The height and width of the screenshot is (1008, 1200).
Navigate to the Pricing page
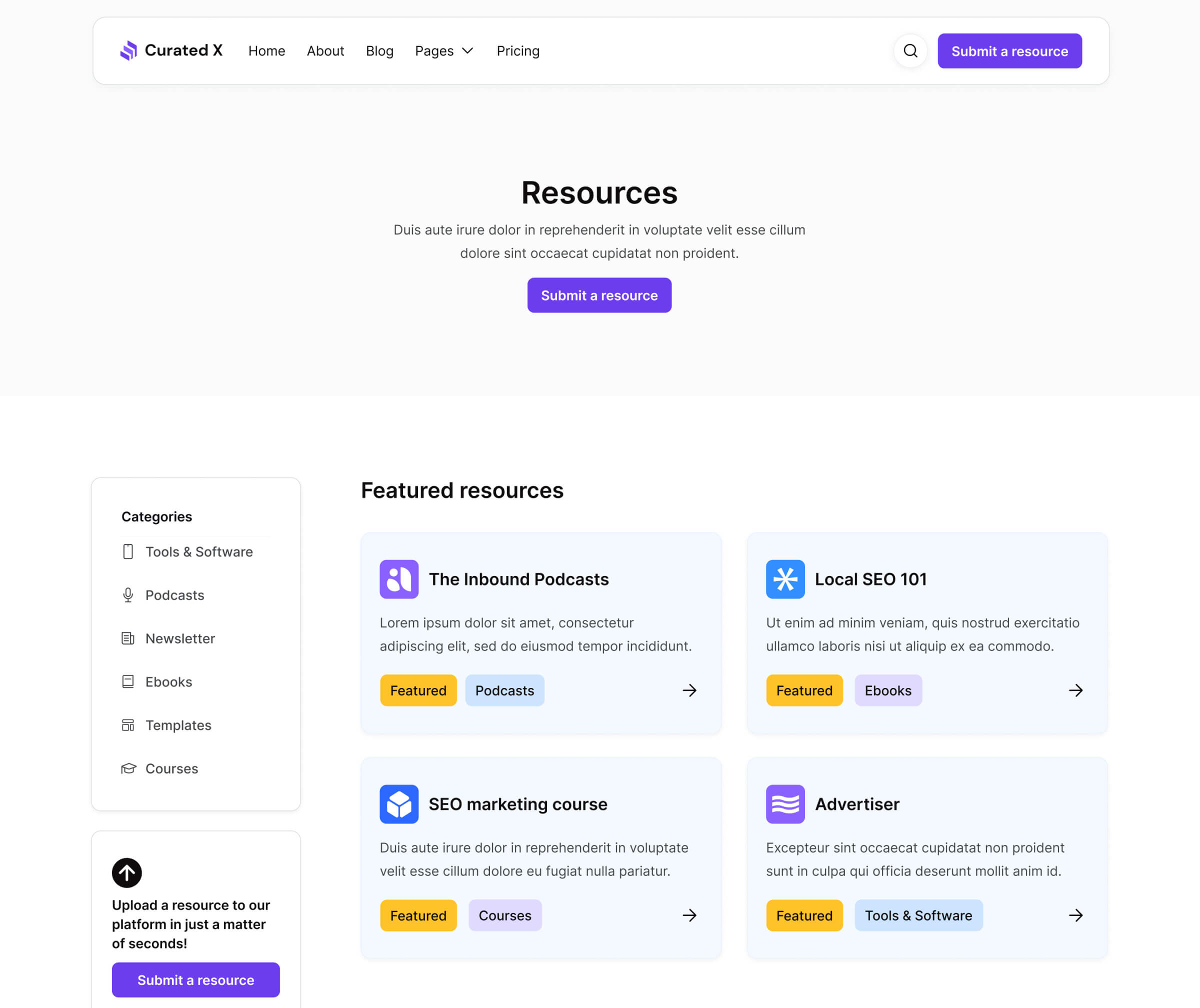pyautogui.click(x=517, y=51)
